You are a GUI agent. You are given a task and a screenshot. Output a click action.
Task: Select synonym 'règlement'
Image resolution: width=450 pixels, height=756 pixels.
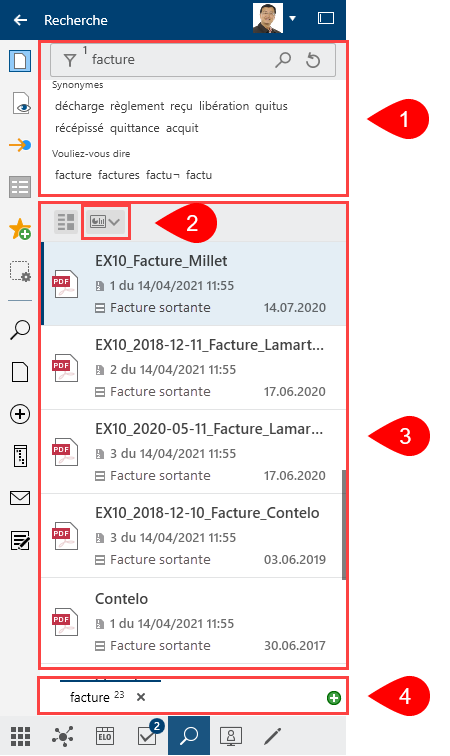pos(137,106)
